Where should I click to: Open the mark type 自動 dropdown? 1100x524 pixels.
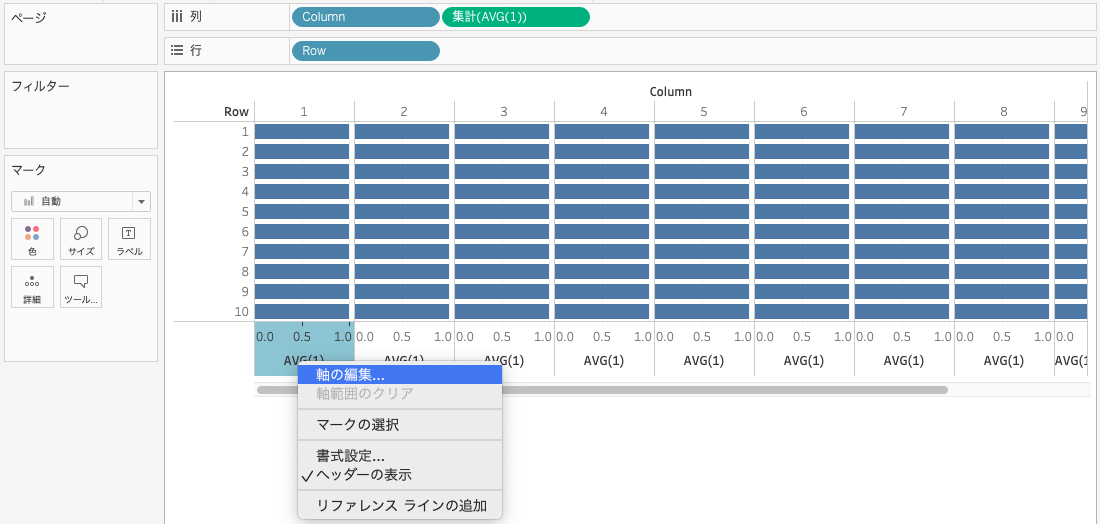pyautogui.click(x=81, y=201)
